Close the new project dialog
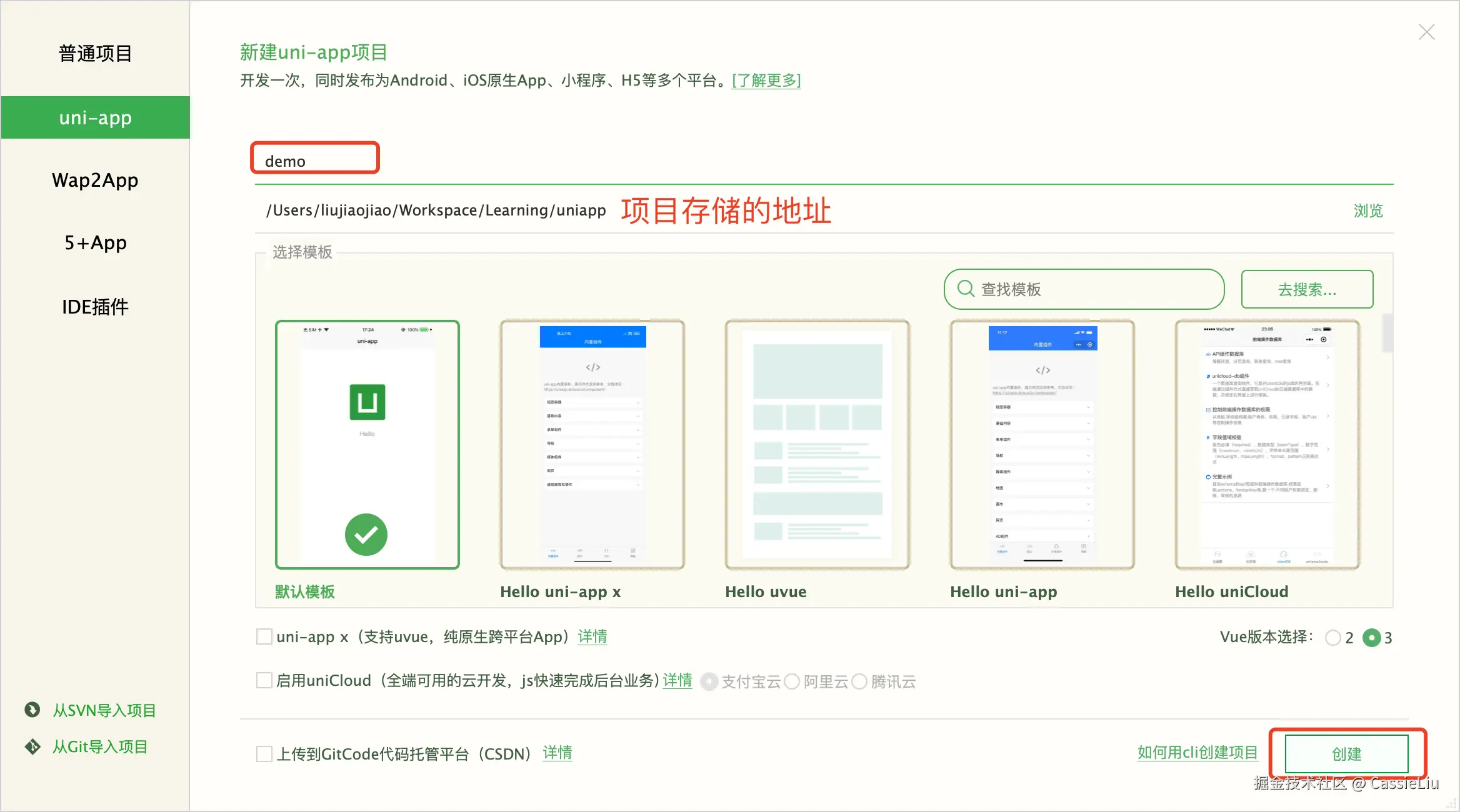This screenshot has height=812, width=1460. pyautogui.click(x=1426, y=32)
